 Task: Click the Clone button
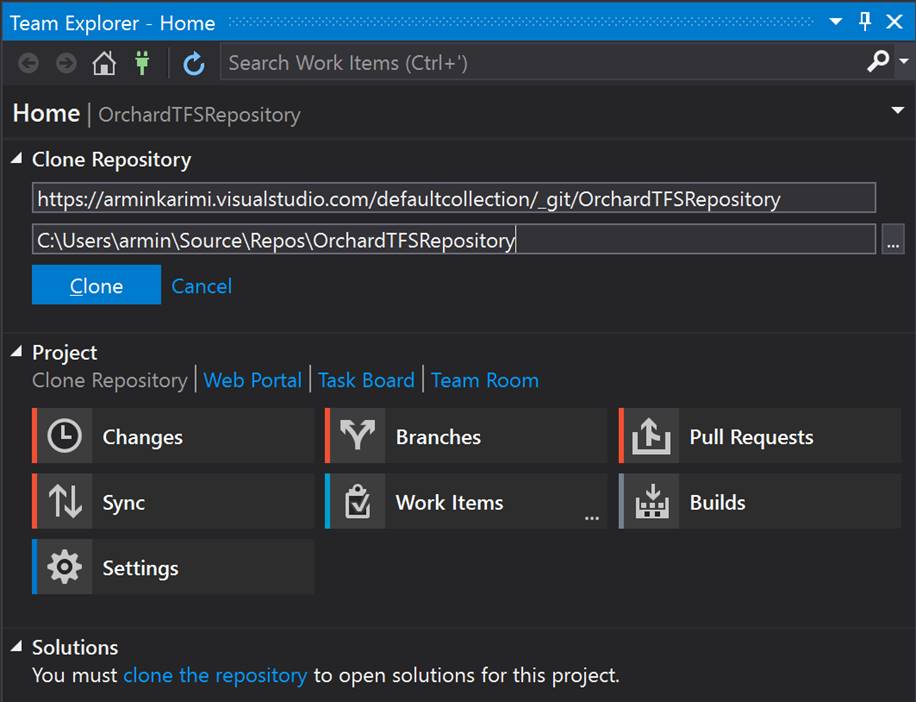coord(96,285)
